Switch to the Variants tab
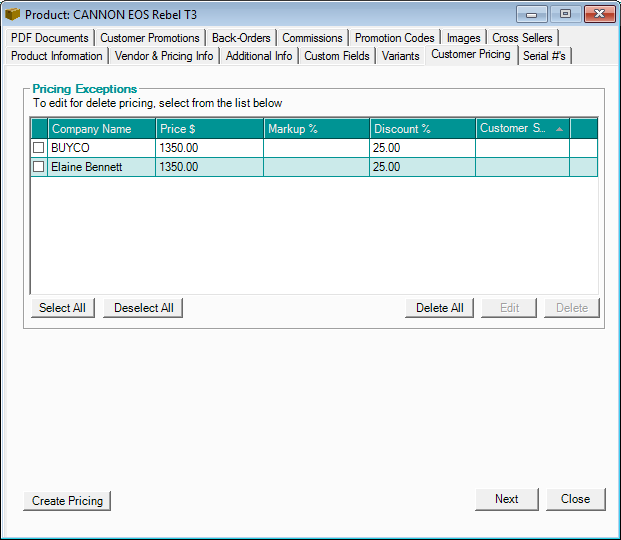The height and width of the screenshot is (540, 621). (x=400, y=56)
